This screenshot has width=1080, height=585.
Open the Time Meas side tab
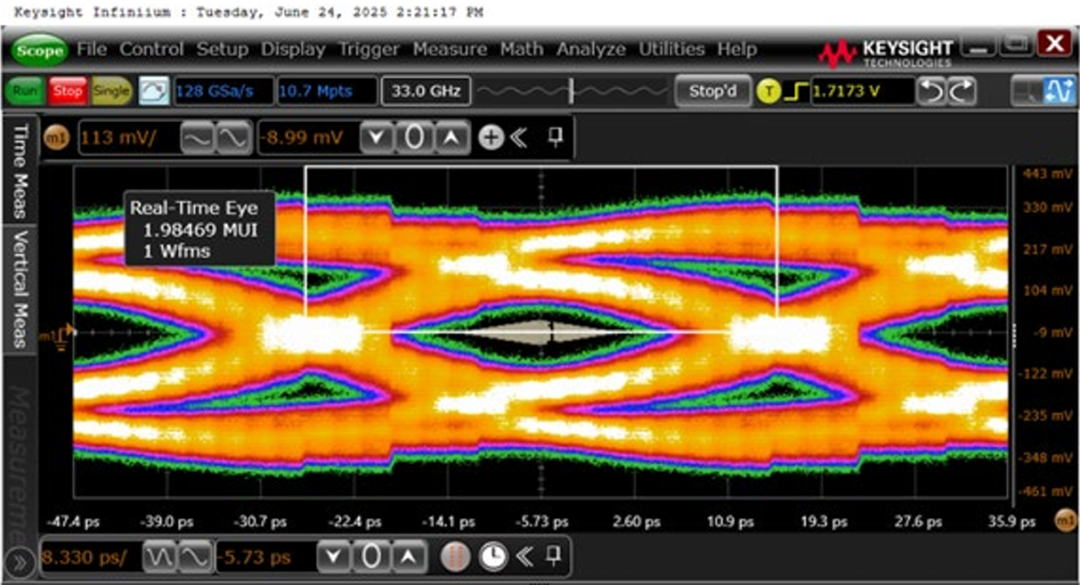18,171
